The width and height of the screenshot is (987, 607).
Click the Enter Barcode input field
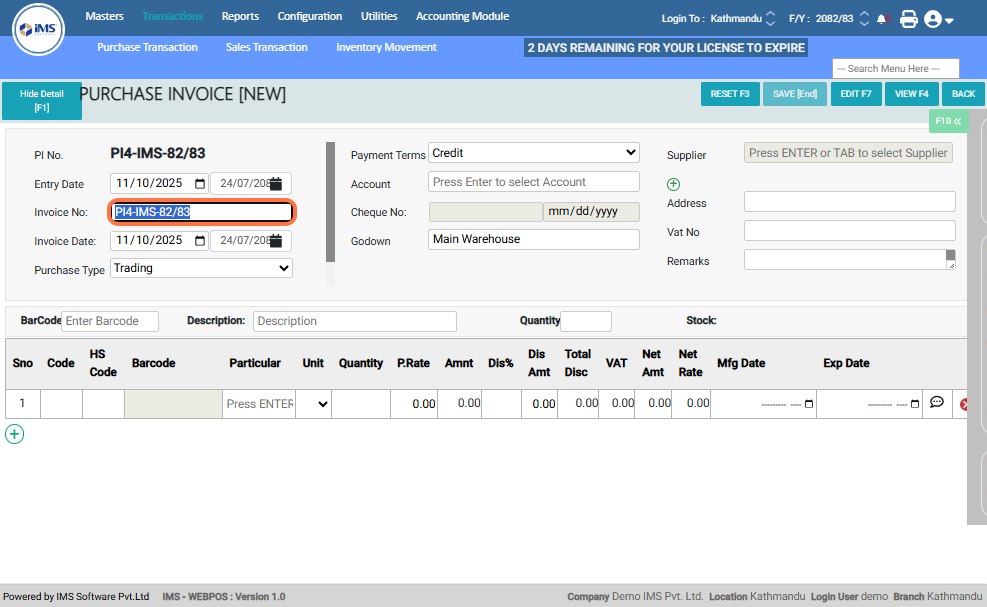tap(110, 321)
